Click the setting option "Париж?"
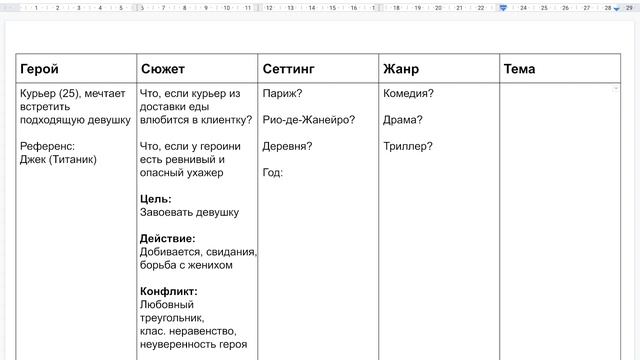Image resolution: width=640 pixels, height=360 pixels. pyautogui.click(x=282, y=93)
